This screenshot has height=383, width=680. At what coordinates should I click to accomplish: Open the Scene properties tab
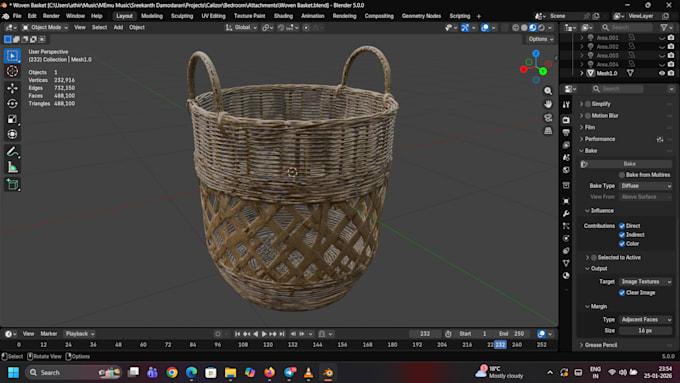(x=566, y=157)
